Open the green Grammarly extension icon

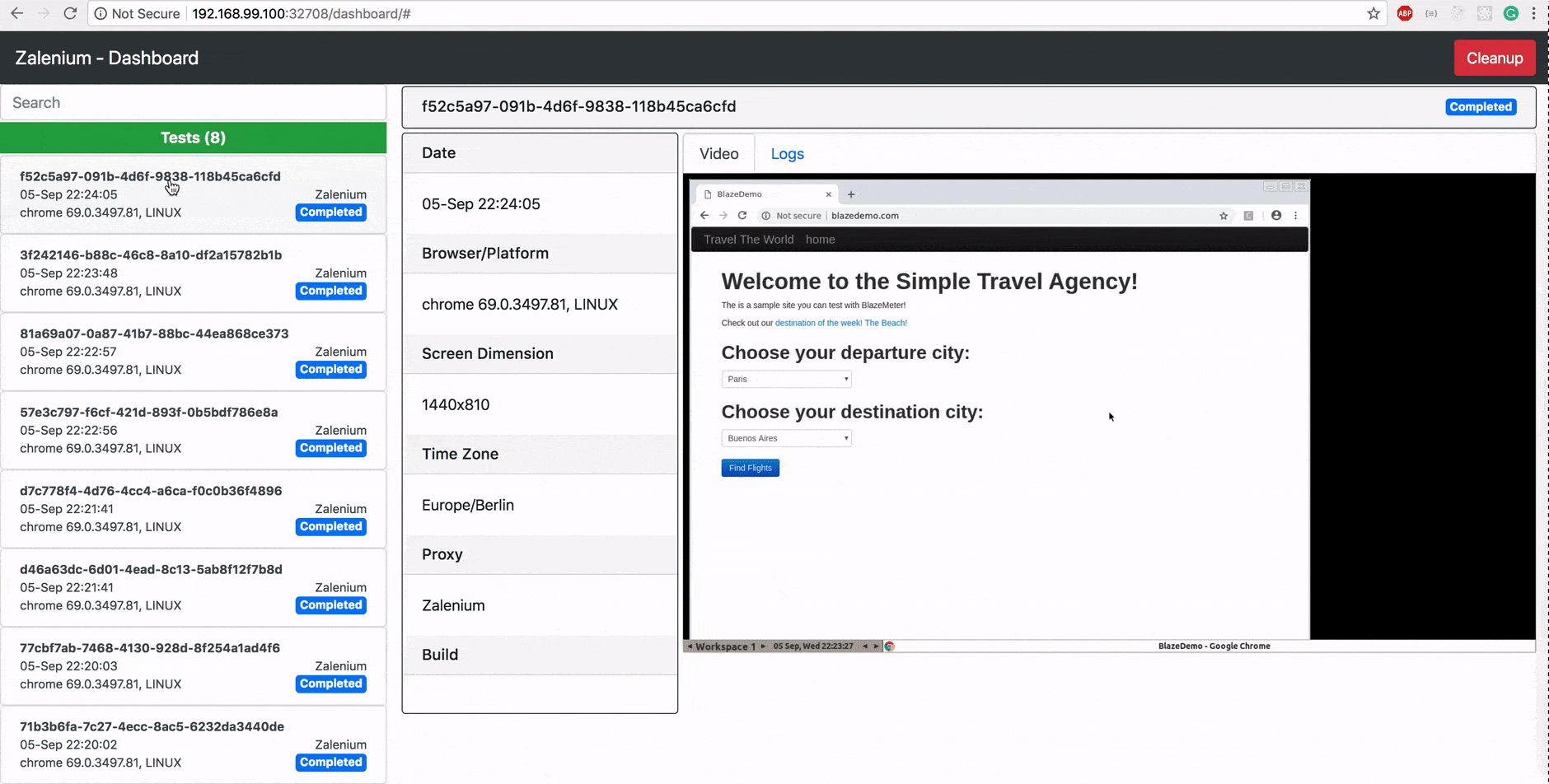coord(1510,13)
